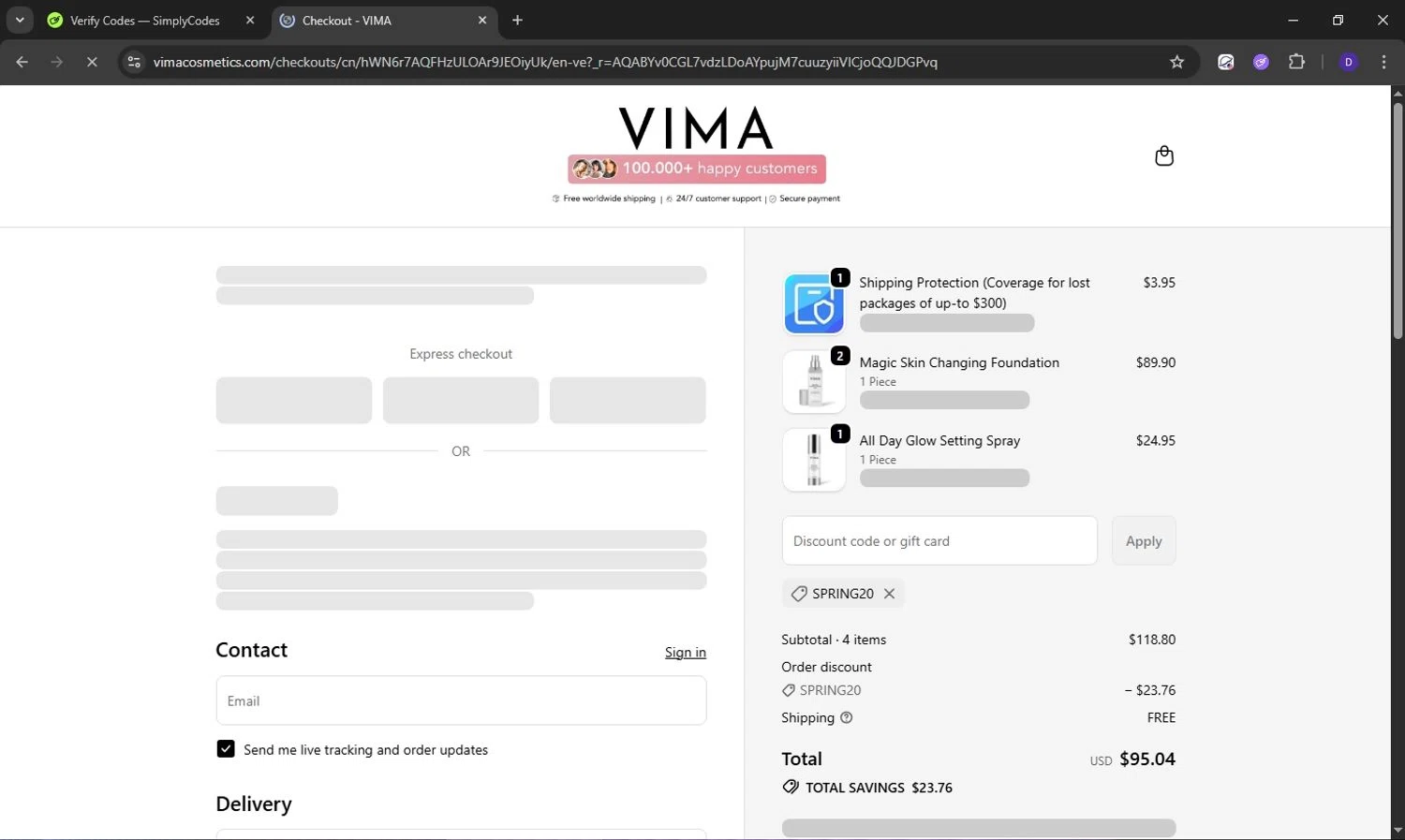Click the '$95.04' total amount
The width and height of the screenshot is (1405, 840).
click(x=1147, y=759)
